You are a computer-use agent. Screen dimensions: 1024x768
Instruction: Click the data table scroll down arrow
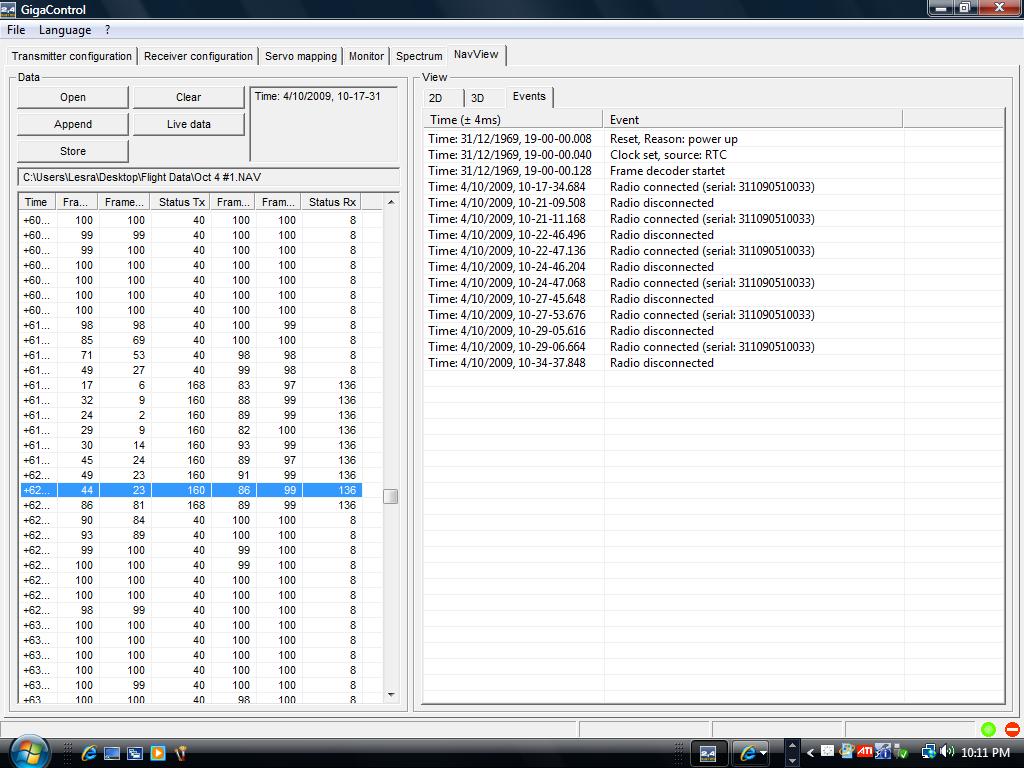(x=390, y=694)
